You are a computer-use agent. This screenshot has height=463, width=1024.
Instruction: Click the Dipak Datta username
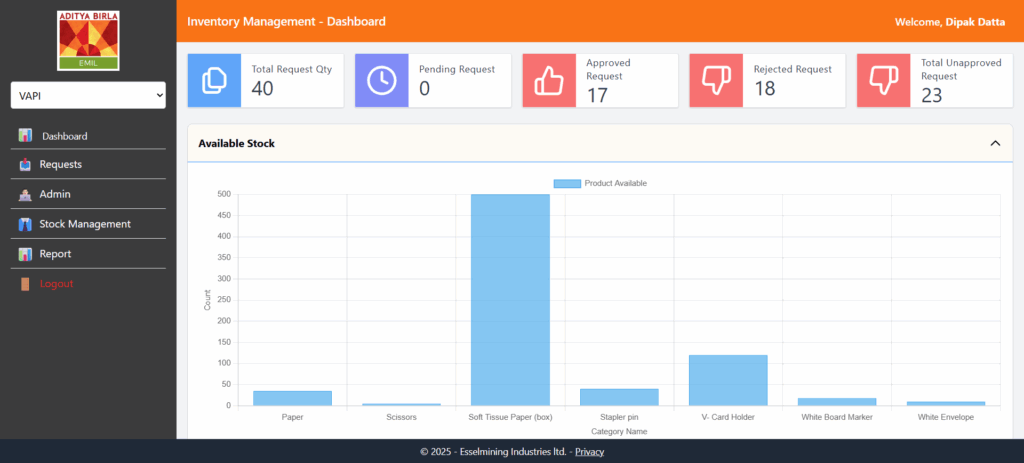click(977, 22)
